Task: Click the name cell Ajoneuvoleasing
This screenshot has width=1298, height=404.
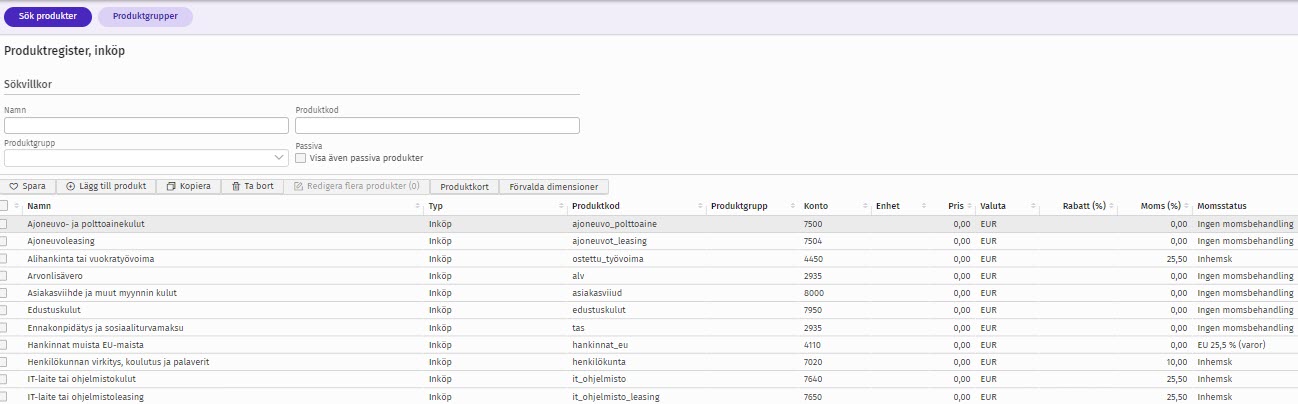Action: click(x=63, y=241)
